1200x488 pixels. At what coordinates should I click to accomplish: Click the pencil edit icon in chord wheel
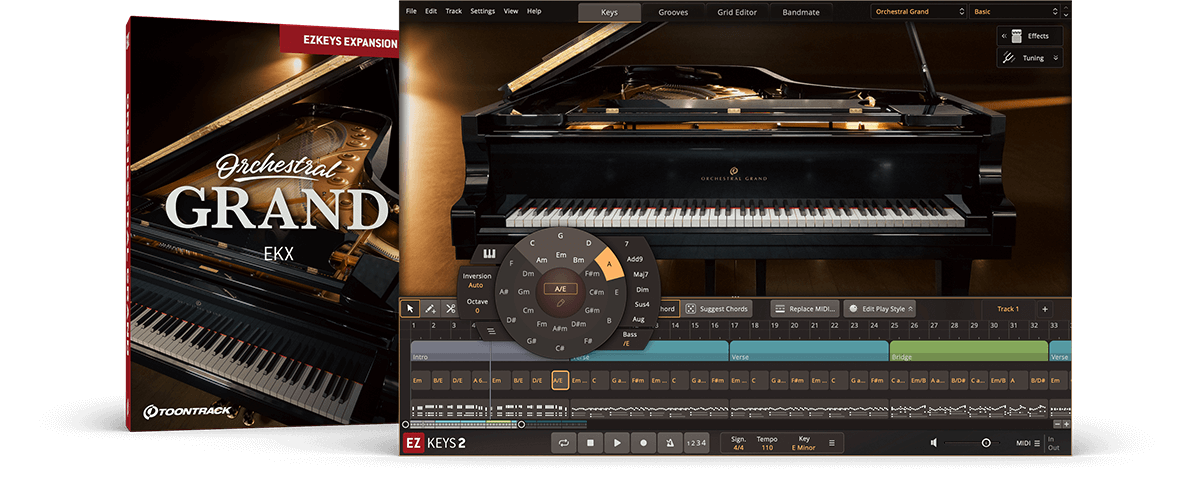[x=560, y=301]
